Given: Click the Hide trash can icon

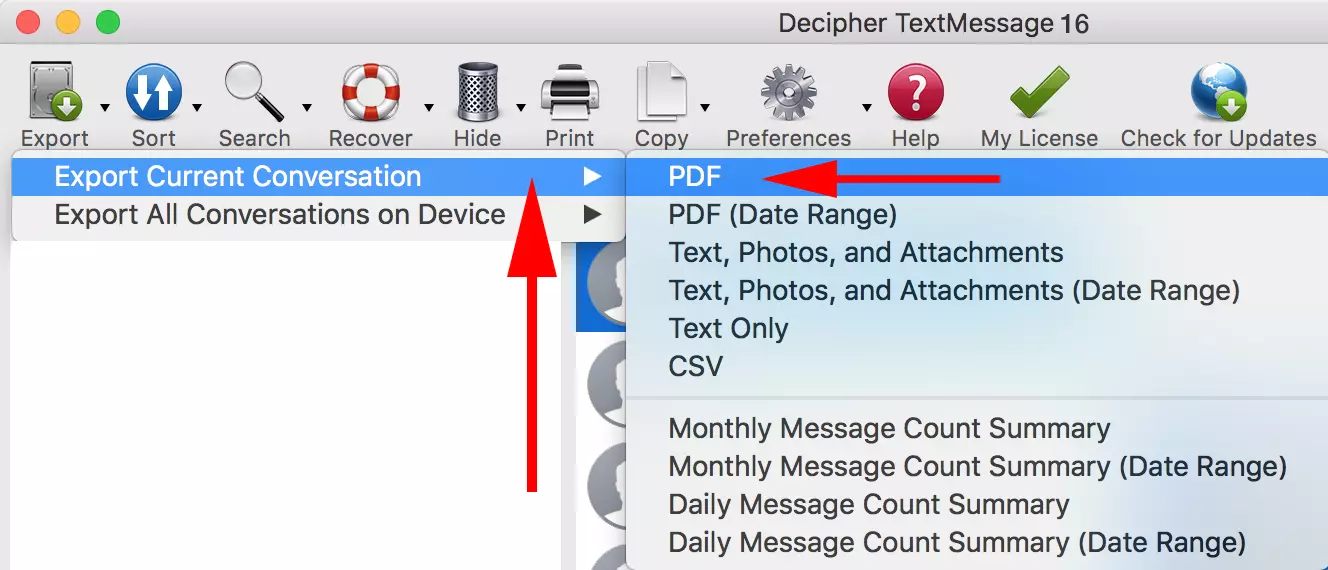Looking at the screenshot, I should 477,93.
